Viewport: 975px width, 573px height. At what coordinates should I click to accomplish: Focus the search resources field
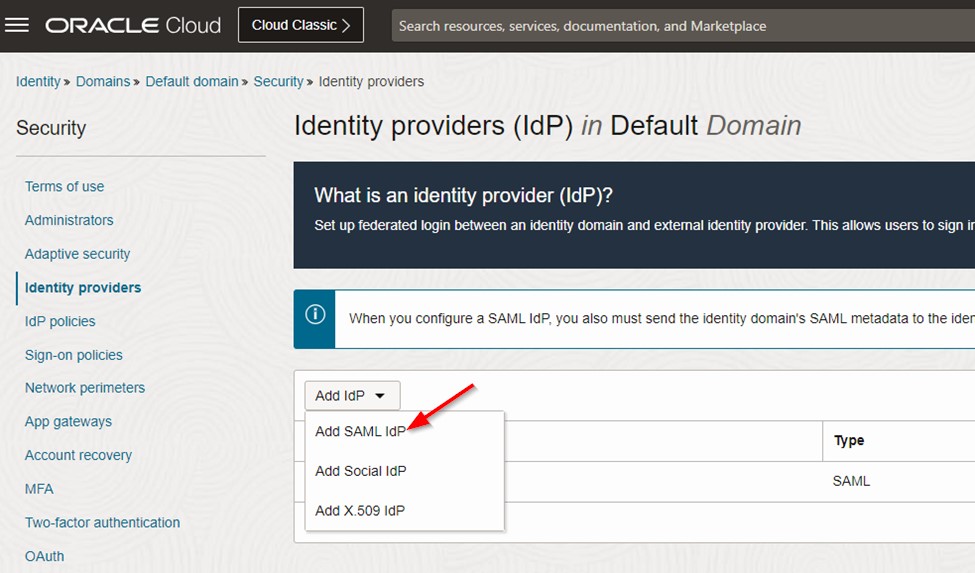coord(683,26)
